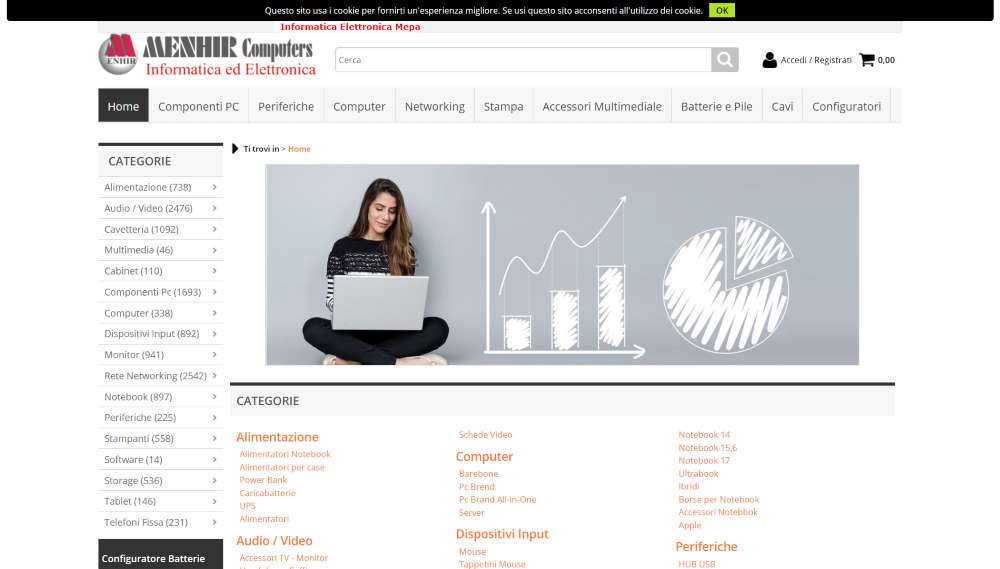
Task: Expand the Cabinet (110) chevron
Action: (214, 271)
